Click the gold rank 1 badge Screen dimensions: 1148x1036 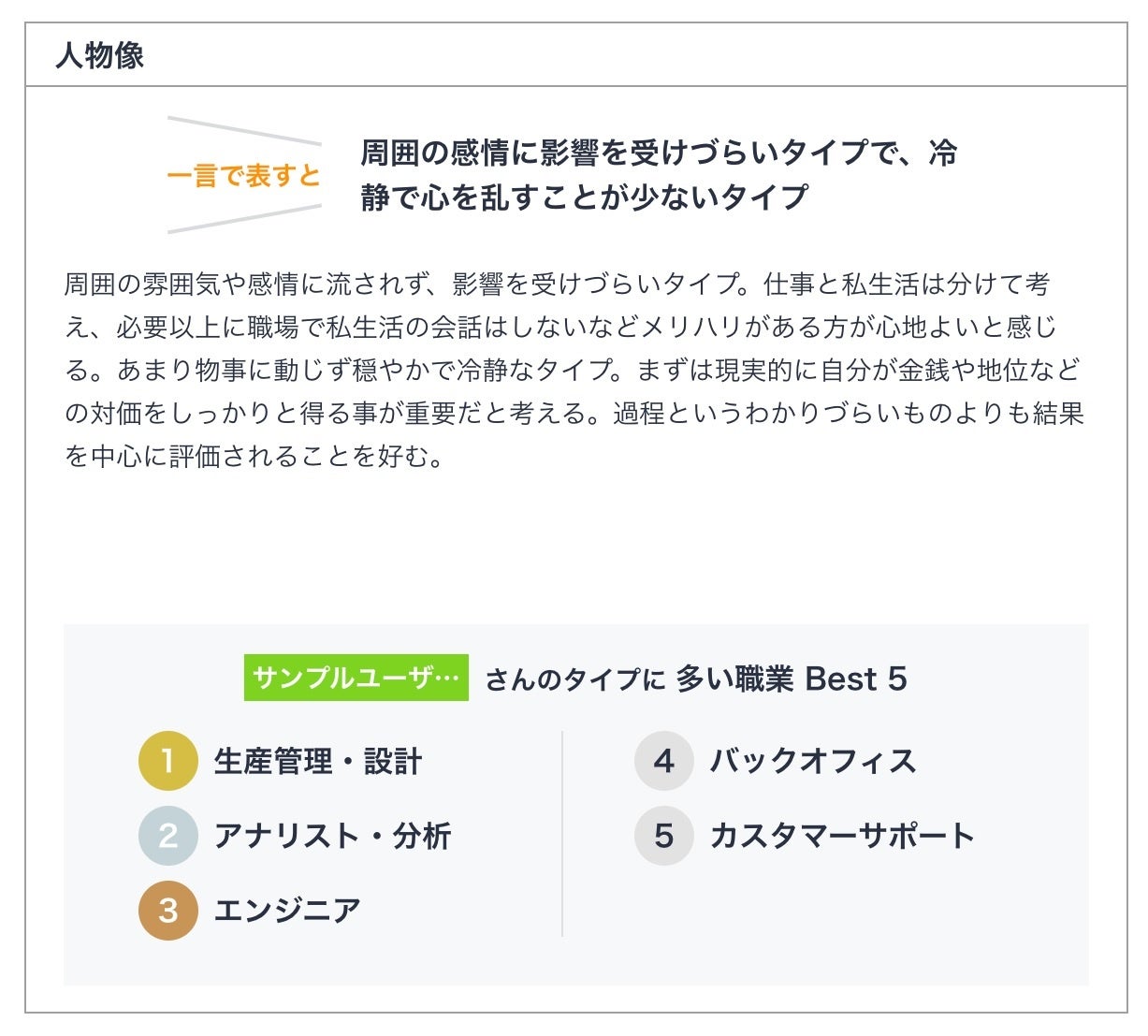[168, 761]
